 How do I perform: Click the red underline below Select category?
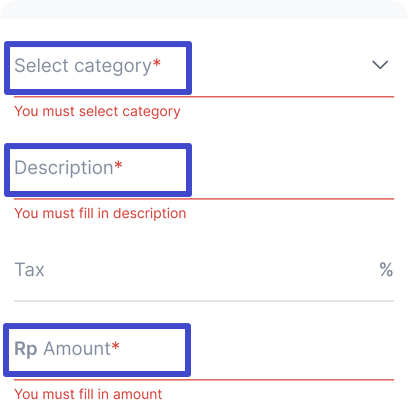204,97
